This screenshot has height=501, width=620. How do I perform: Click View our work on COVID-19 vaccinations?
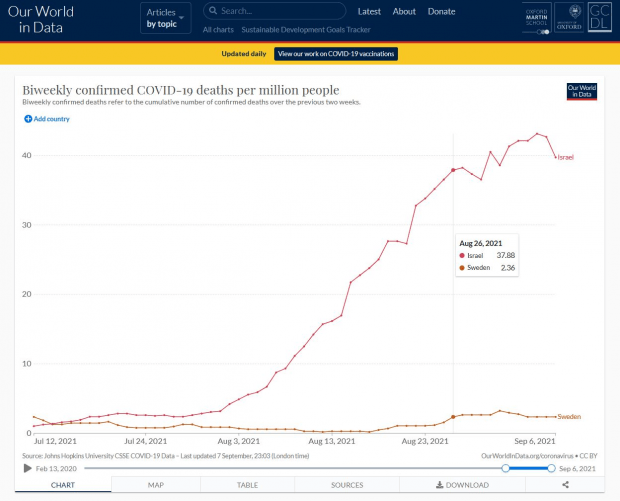pos(336,53)
